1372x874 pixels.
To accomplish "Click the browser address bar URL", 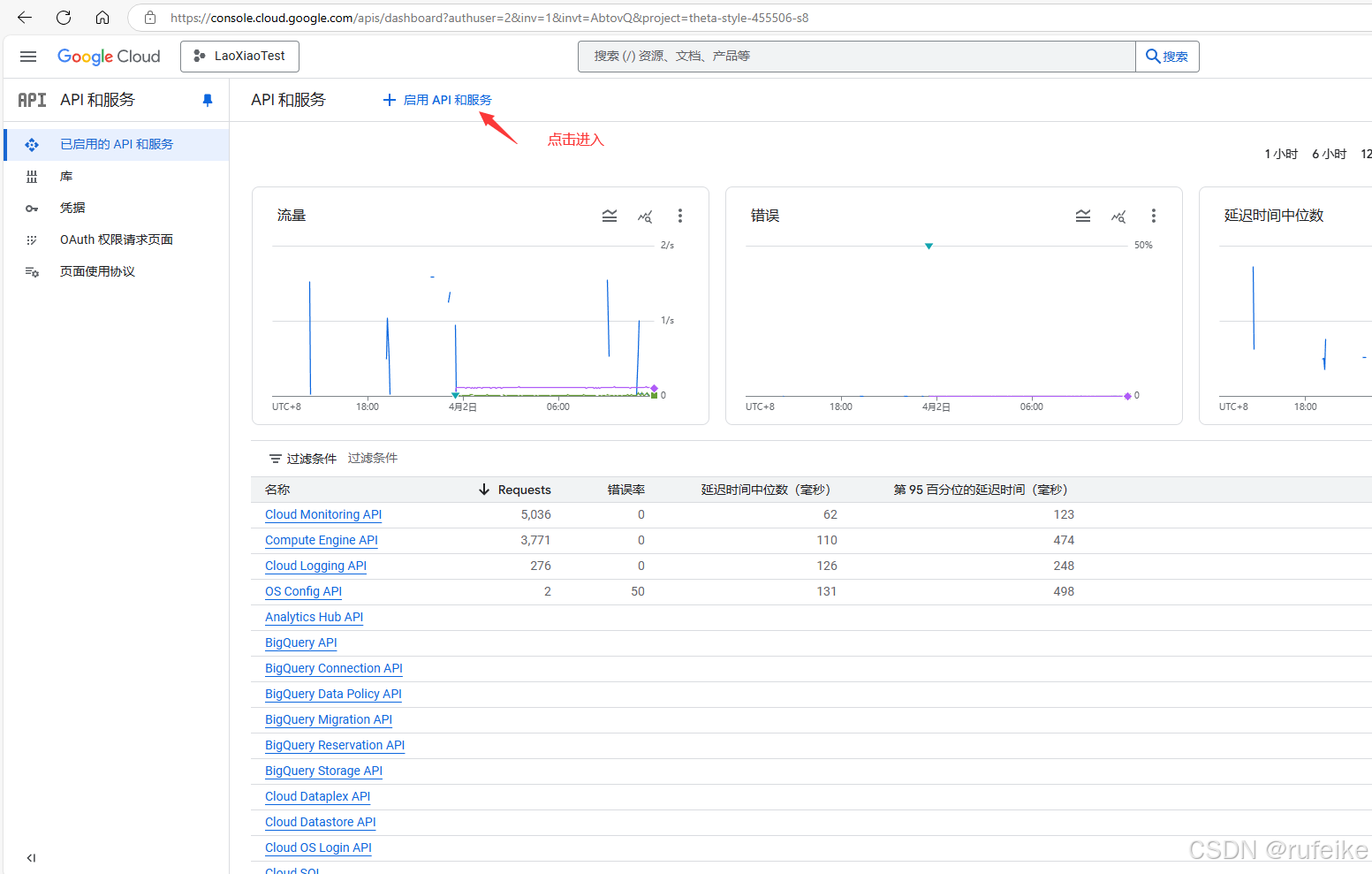I will [489, 18].
